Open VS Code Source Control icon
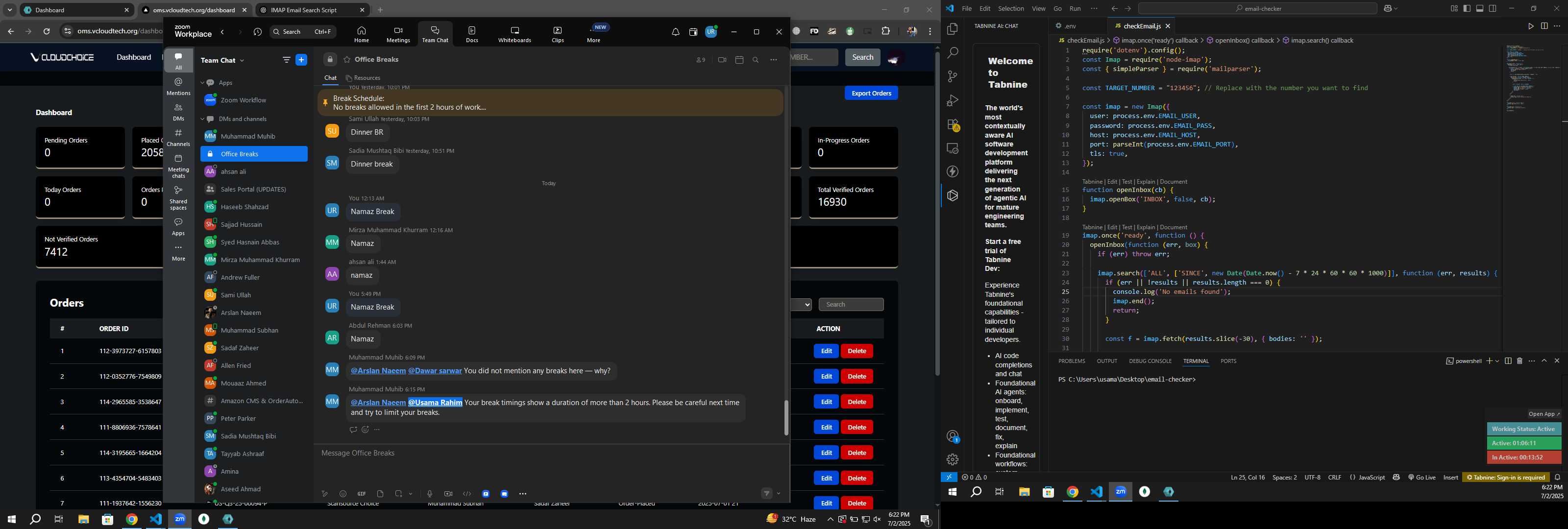This screenshot has width=1568, height=529. point(953,76)
